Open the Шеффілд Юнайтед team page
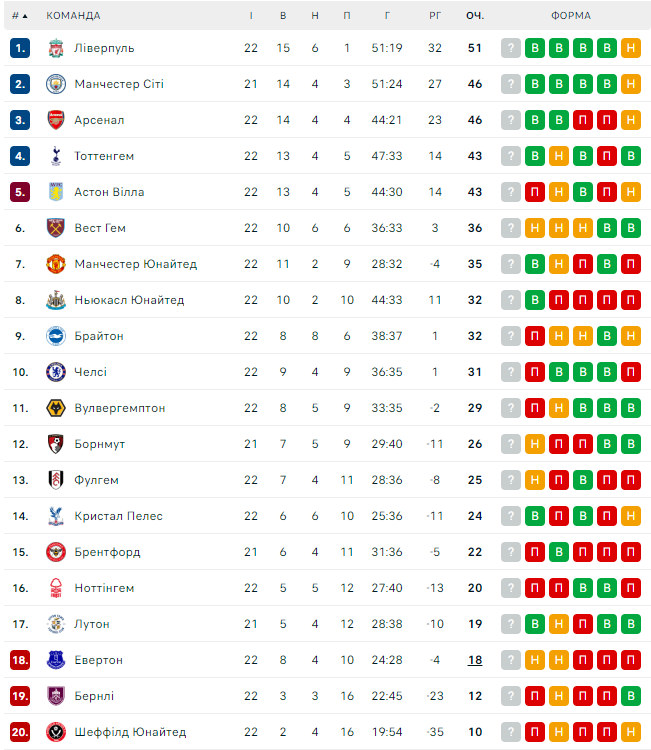The image size is (651, 750). pyautogui.click(x=130, y=732)
